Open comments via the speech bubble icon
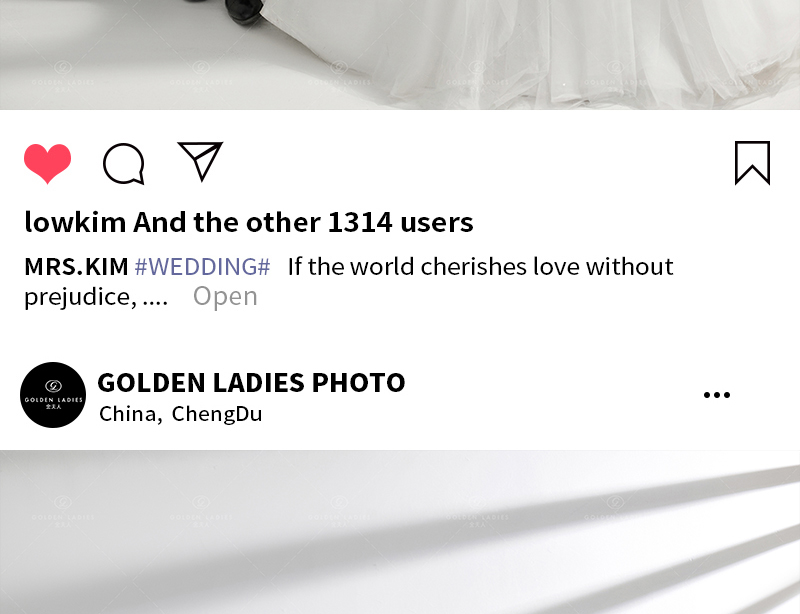 [123, 163]
